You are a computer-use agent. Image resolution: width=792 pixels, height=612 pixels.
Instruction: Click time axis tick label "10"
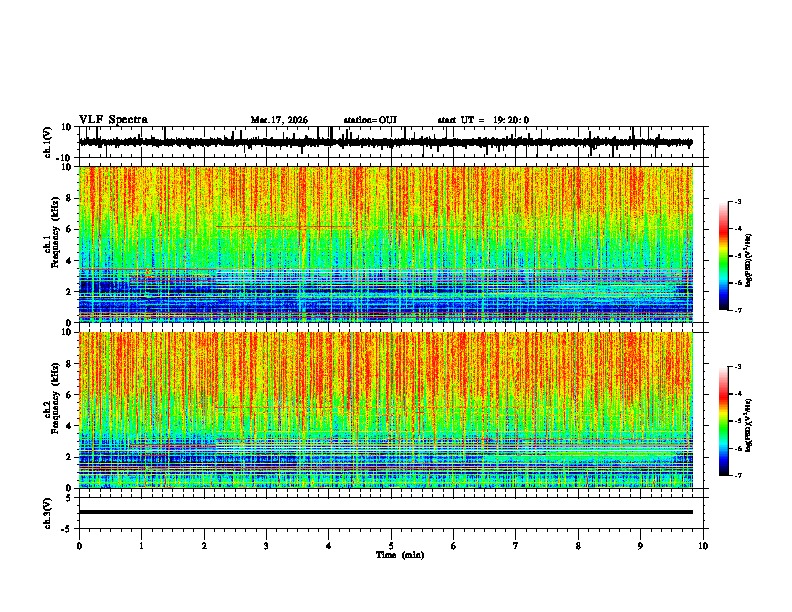[703, 546]
